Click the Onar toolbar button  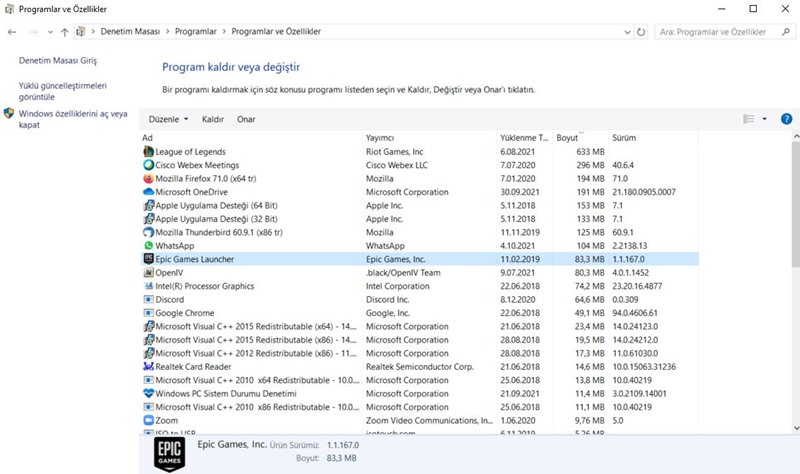point(246,119)
